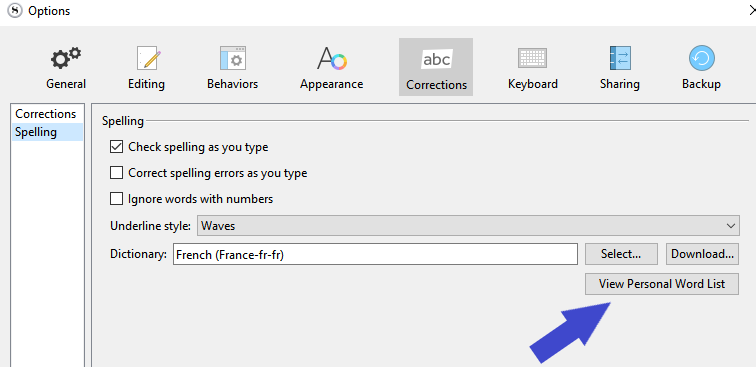Choose the Corrections item in sidebar list

click(x=46, y=114)
